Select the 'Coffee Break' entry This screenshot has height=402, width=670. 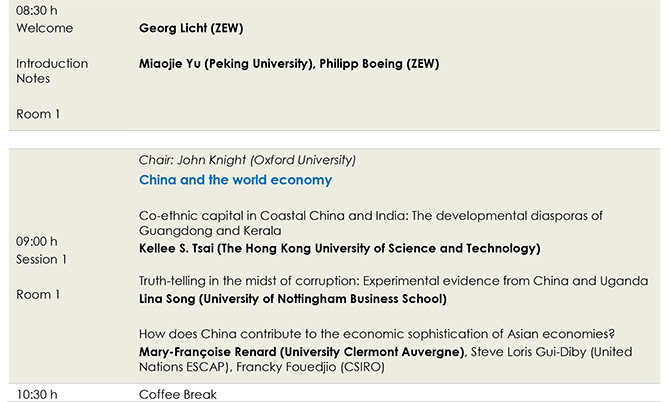point(178,394)
